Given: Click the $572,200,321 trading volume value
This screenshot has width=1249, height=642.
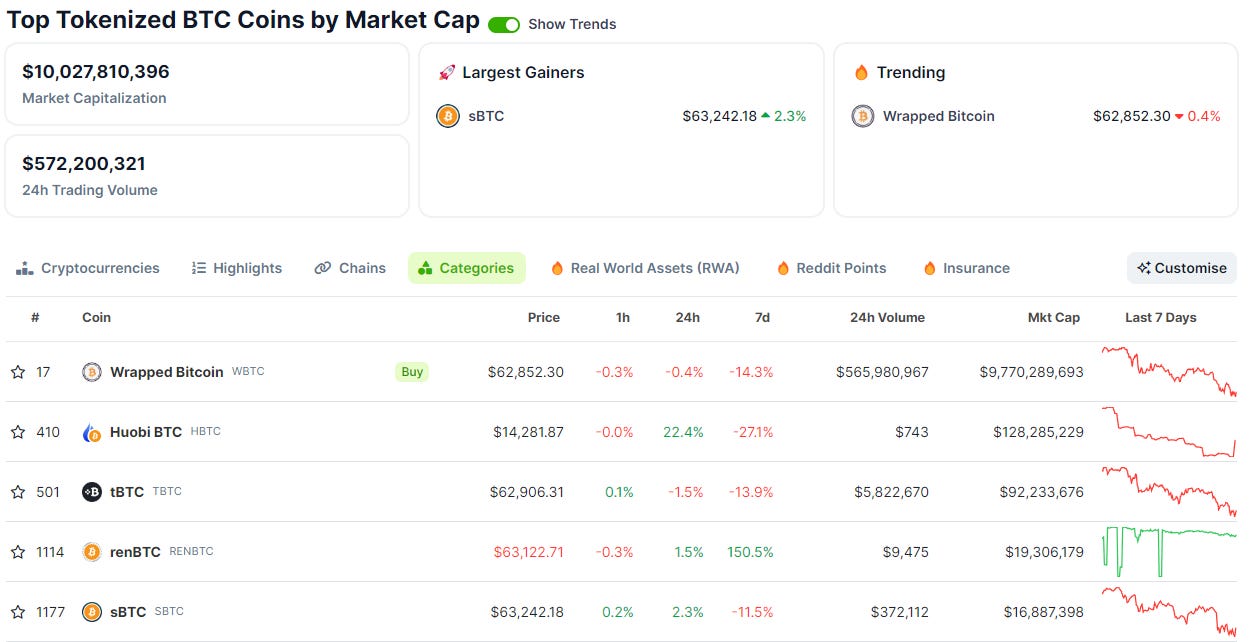Looking at the screenshot, I should pos(84,164).
